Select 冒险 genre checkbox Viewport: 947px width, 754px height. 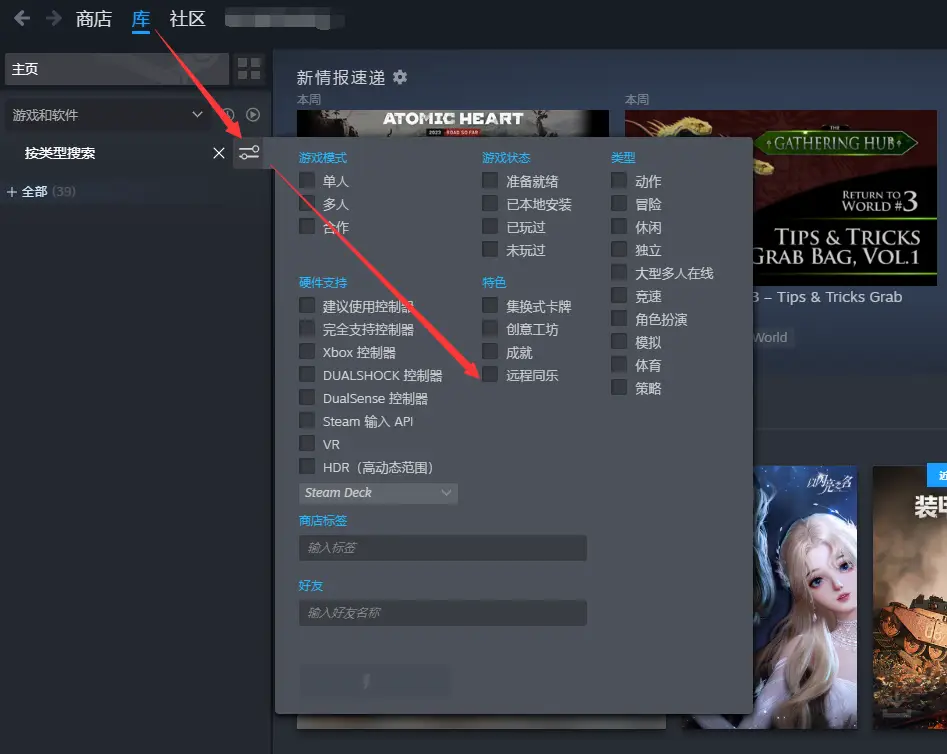pos(618,203)
